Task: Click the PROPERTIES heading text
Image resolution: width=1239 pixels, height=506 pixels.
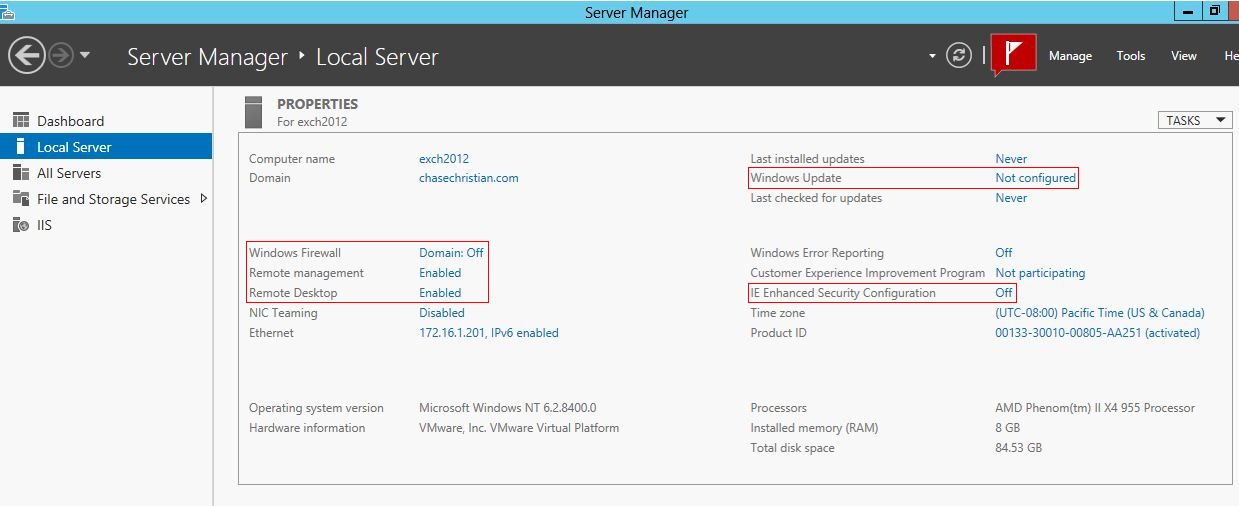Action: 317,104
